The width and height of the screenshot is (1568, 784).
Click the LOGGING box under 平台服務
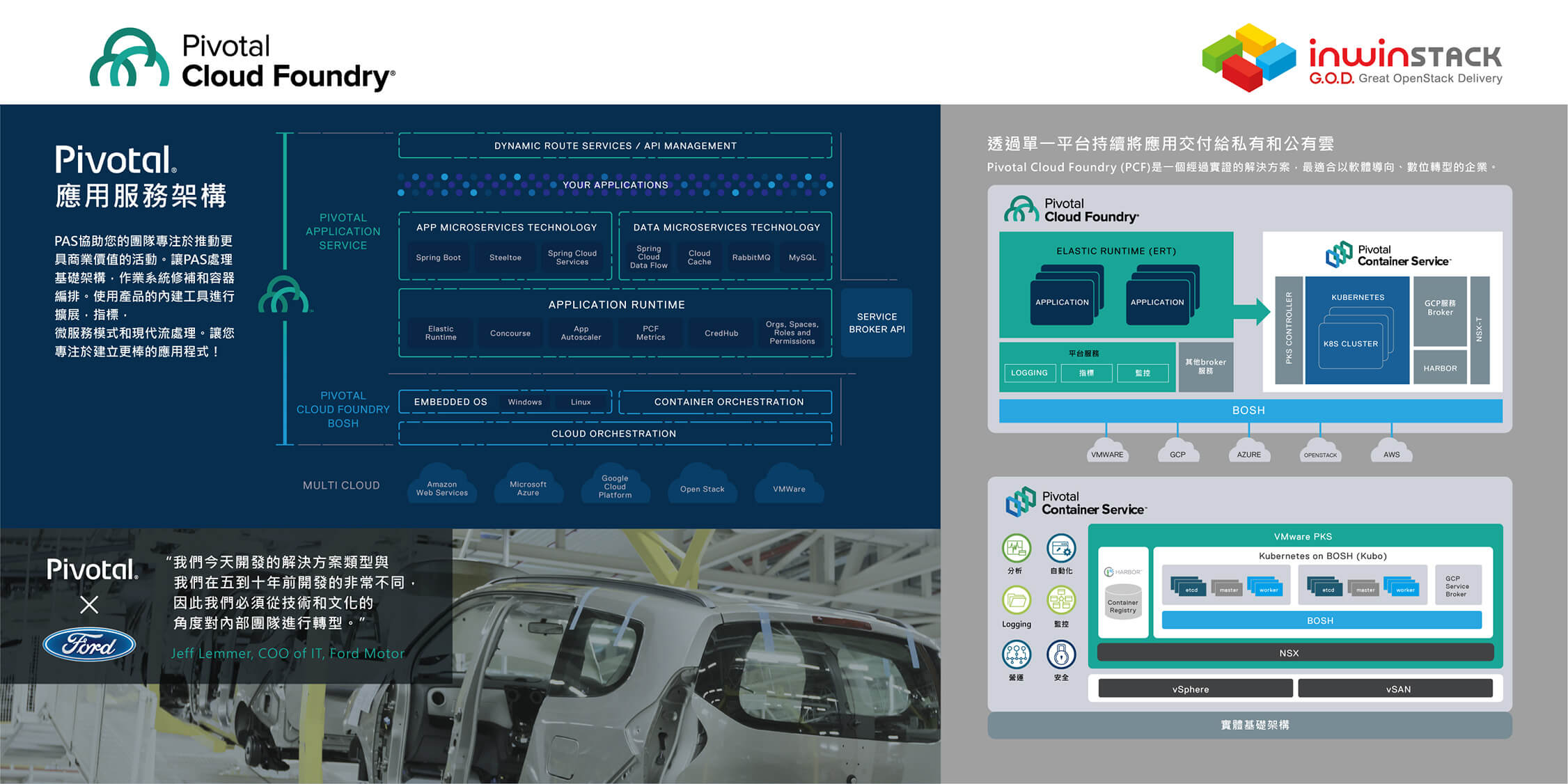pyautogui.click(x=1029, y=373)
